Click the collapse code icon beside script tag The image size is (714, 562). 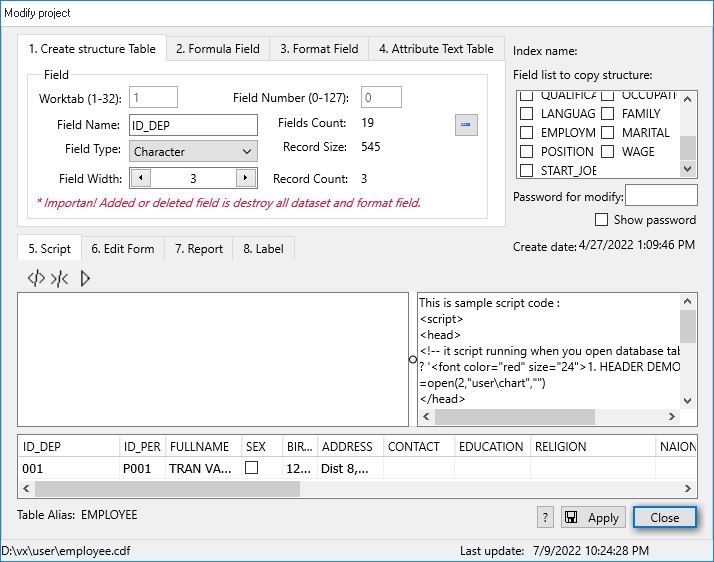[x=60, y=278]
